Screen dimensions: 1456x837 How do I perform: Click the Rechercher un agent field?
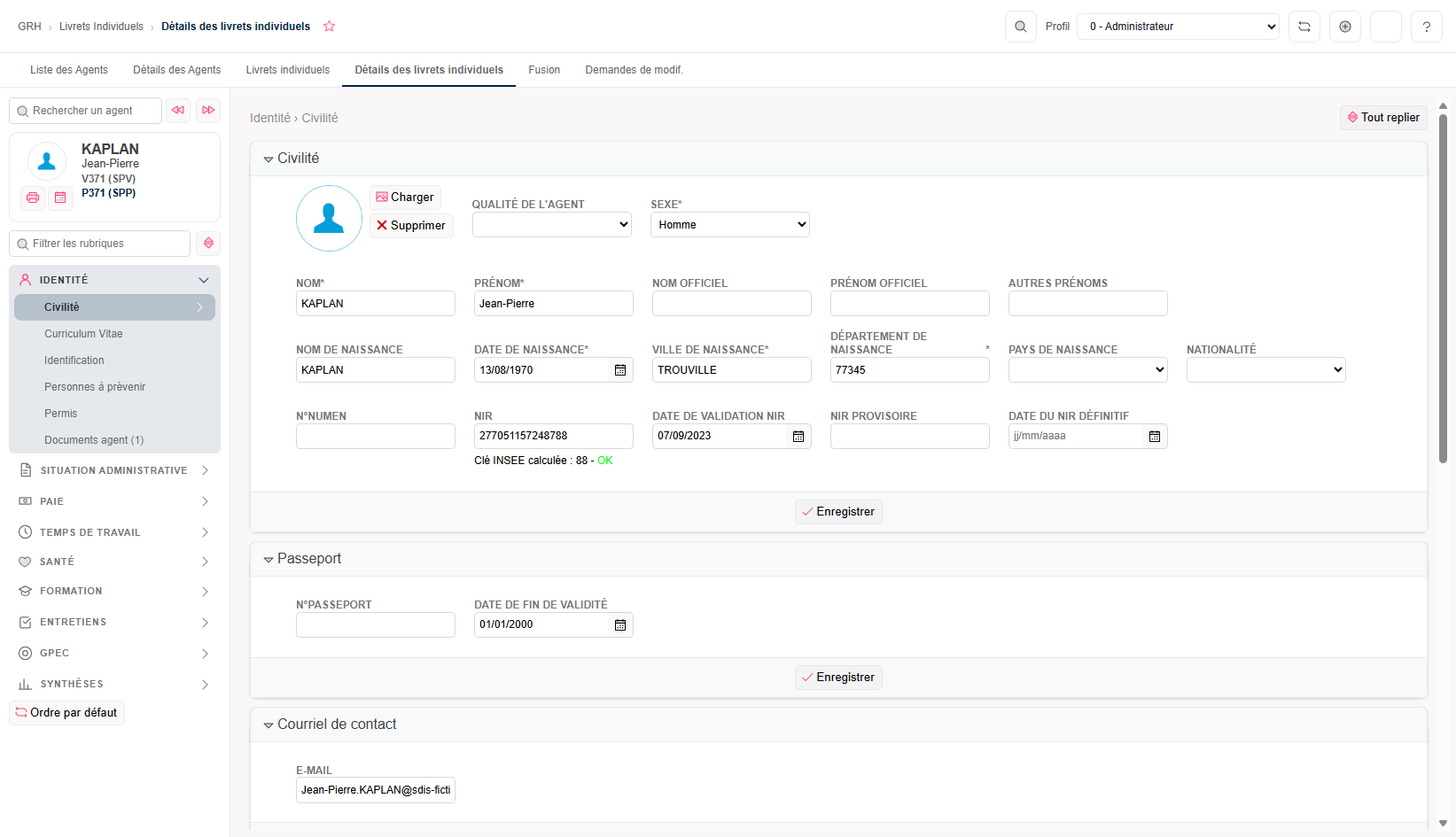point(86,111)
